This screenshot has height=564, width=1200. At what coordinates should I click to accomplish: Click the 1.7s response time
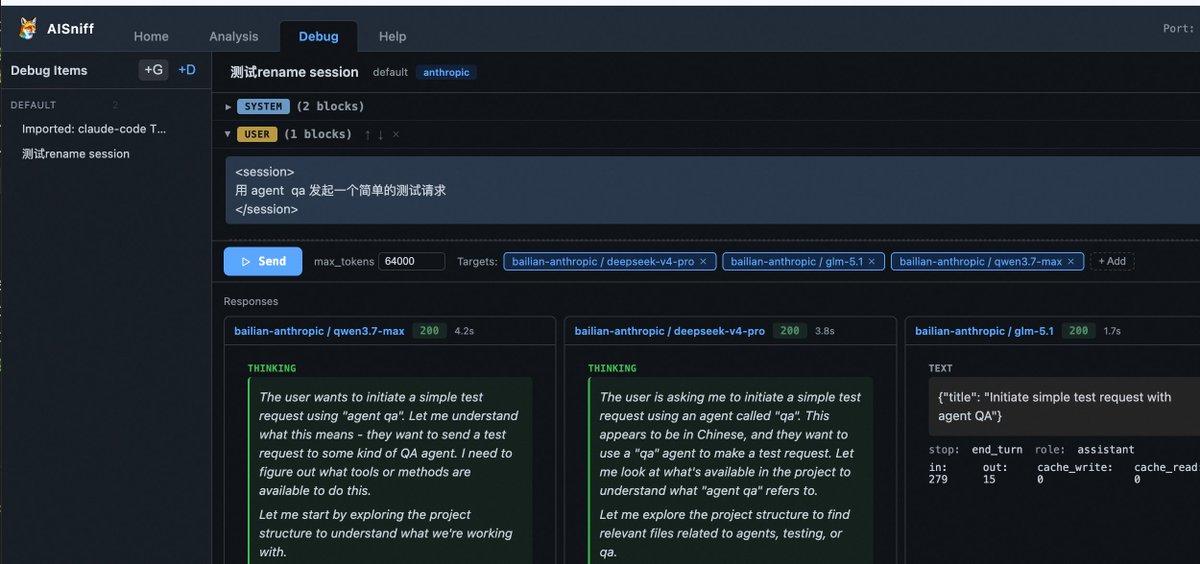pyautogui.click(x=1112, y=331)
